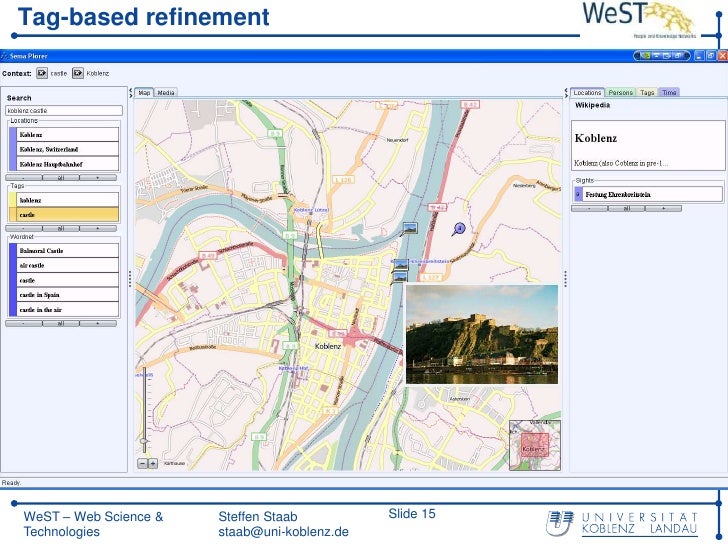
Task: Open the Persons tab
Action: pos(621,92)
